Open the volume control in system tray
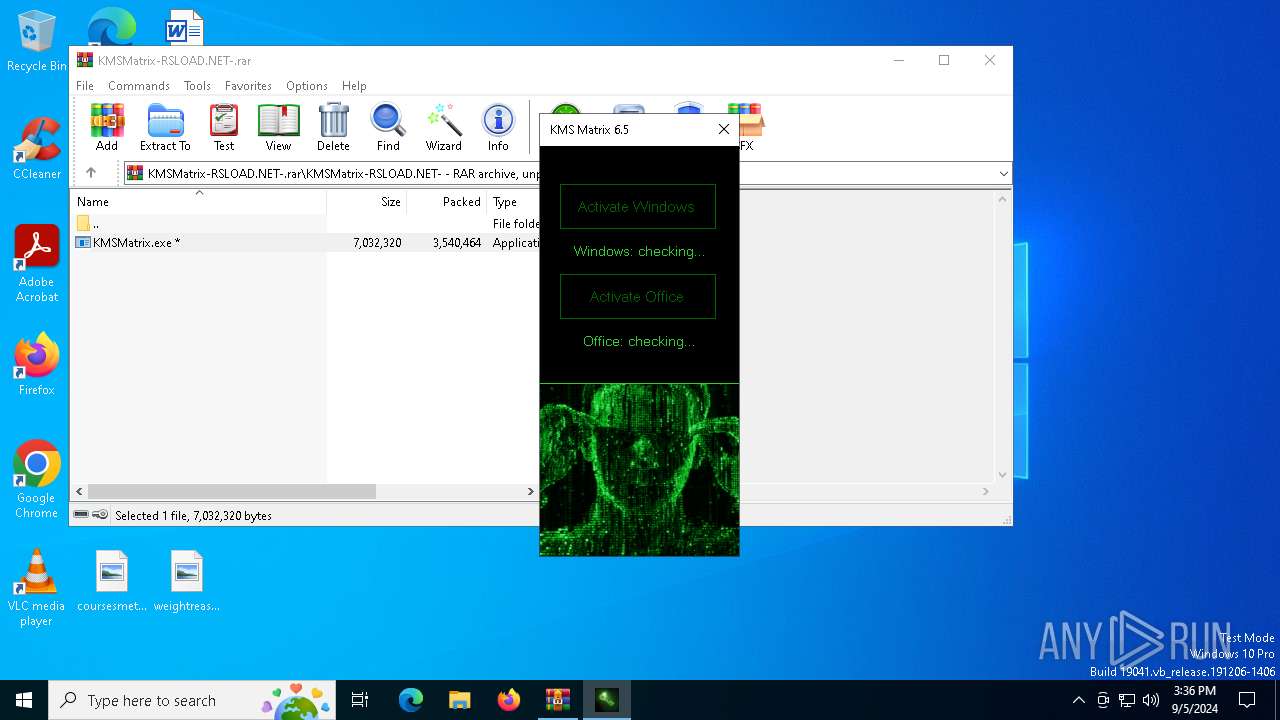 tap(1151, 700)
